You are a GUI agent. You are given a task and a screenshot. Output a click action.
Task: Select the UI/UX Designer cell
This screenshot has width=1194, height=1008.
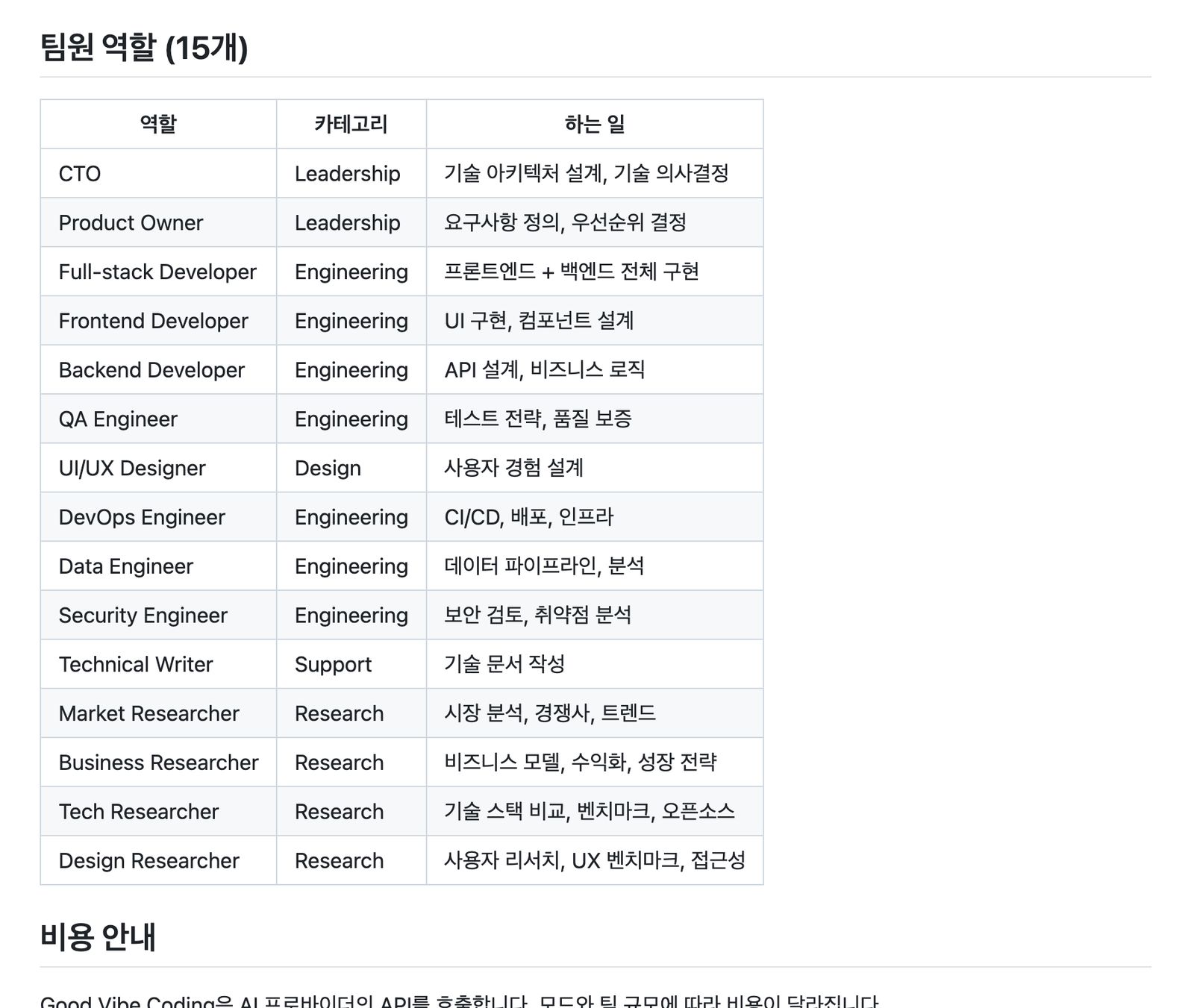(158, 468)
